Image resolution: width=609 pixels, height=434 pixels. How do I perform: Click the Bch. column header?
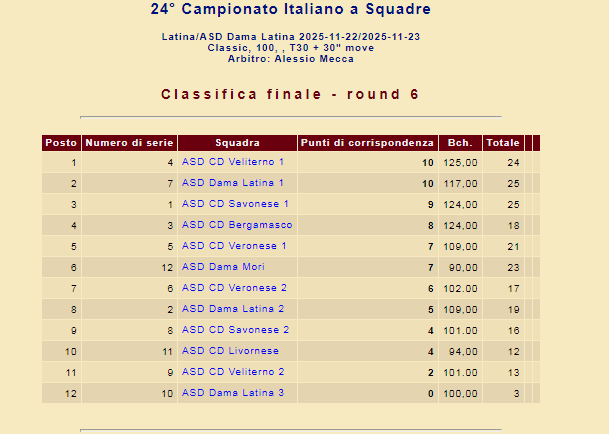click(x=460, y=143)
